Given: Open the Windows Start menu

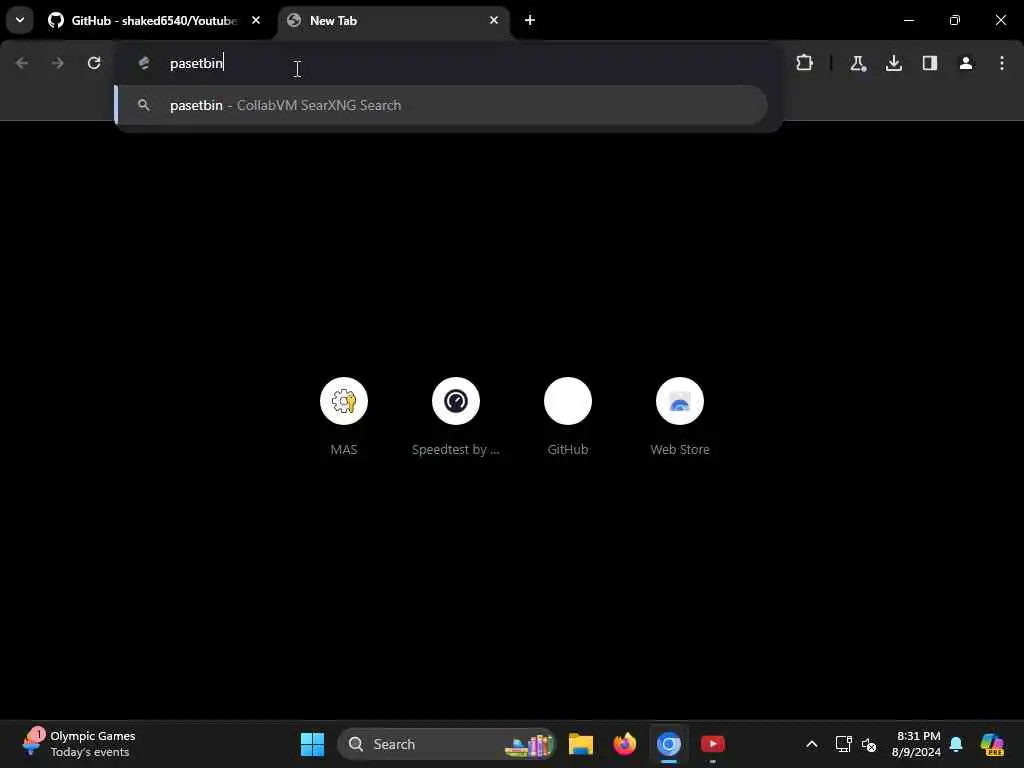Looking at the screenshot, I should click(312, 744).
